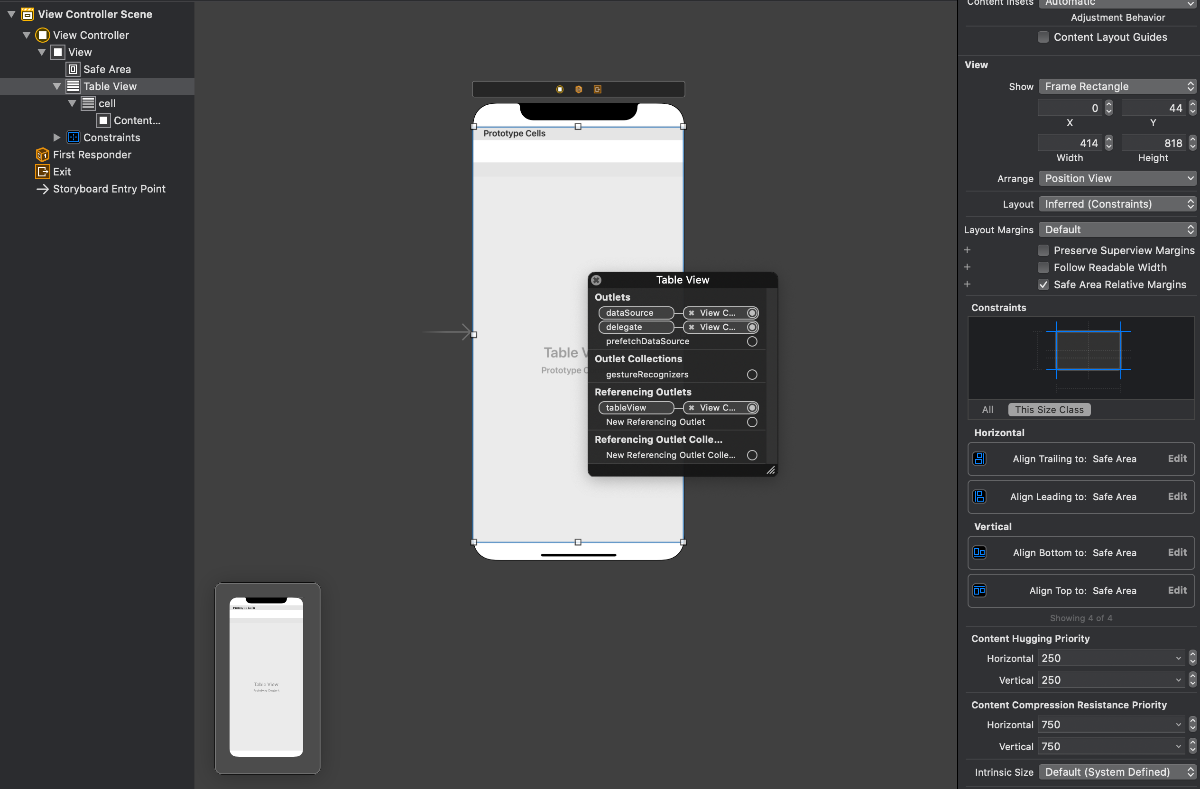This screenshot has height=789, width=1200.
Task: Click First Responder icon in scene dock
Action: 578,89
